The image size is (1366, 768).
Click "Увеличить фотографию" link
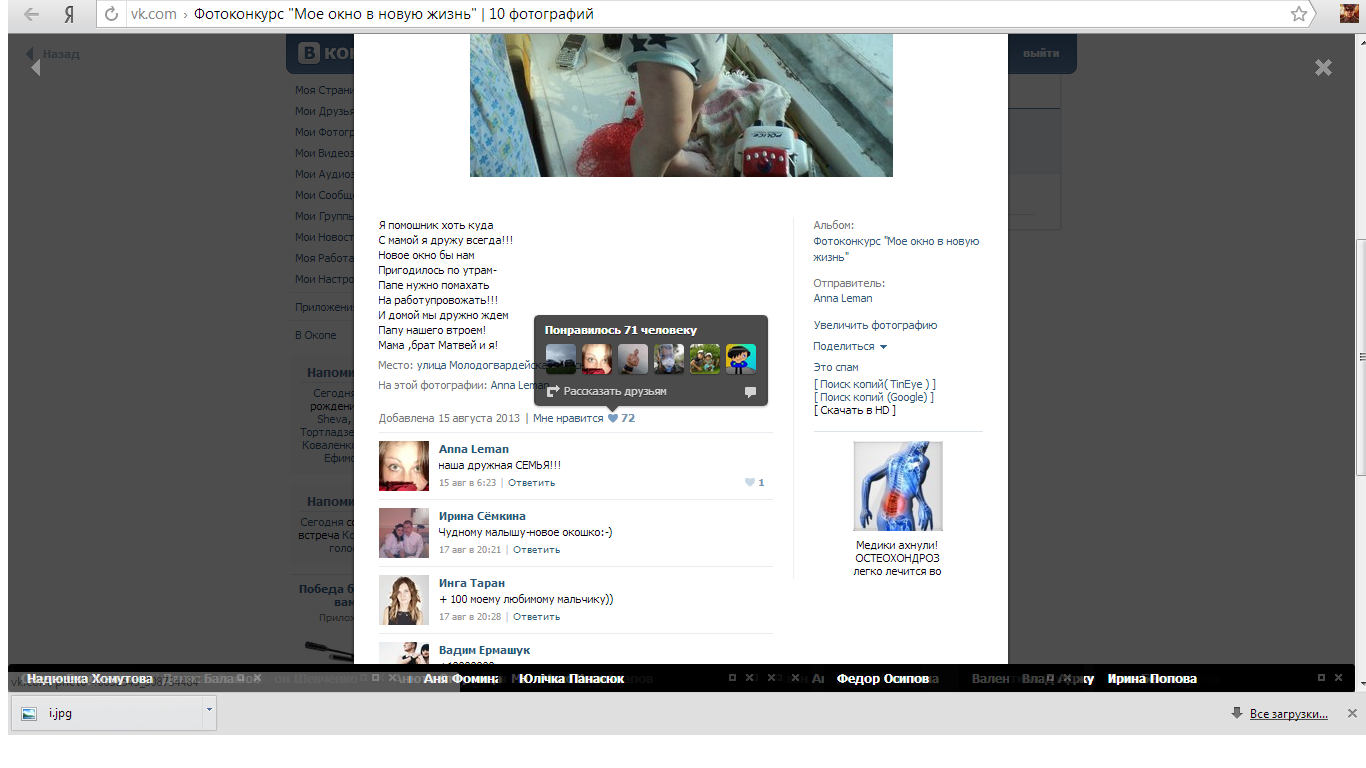pos(875,325)
